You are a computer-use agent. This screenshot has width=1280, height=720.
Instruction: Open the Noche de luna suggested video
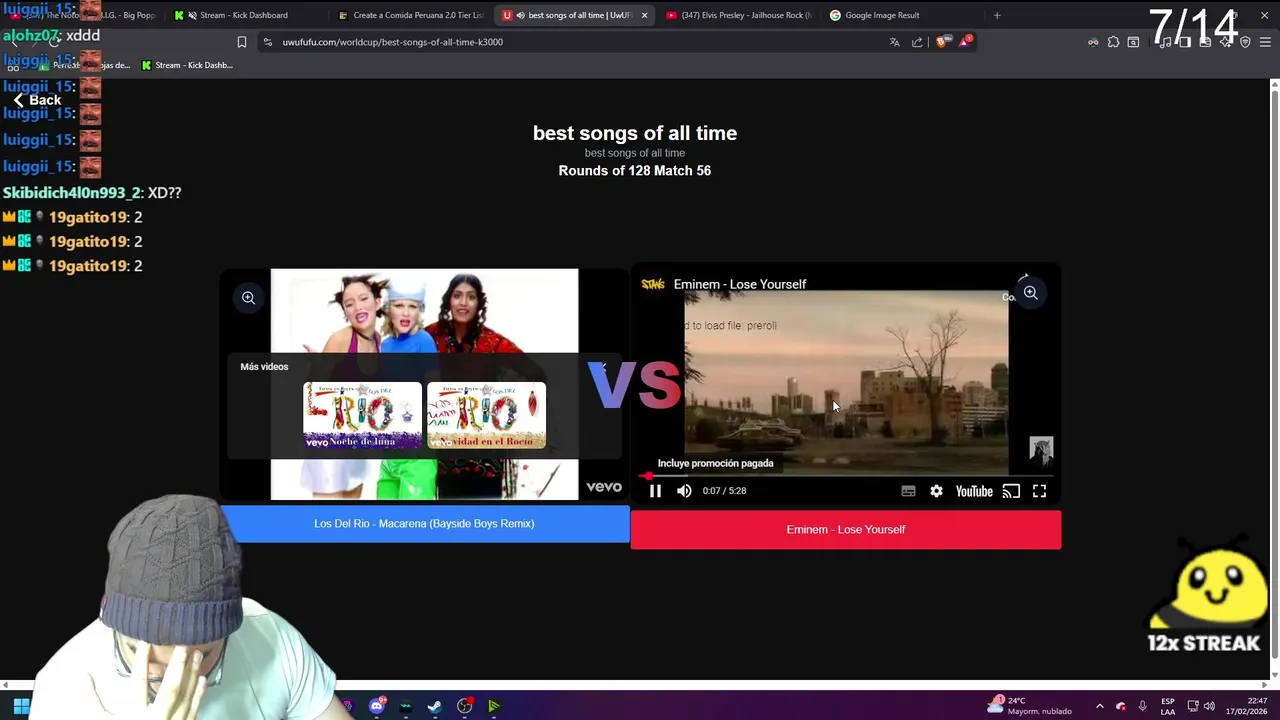click(362, 415)
